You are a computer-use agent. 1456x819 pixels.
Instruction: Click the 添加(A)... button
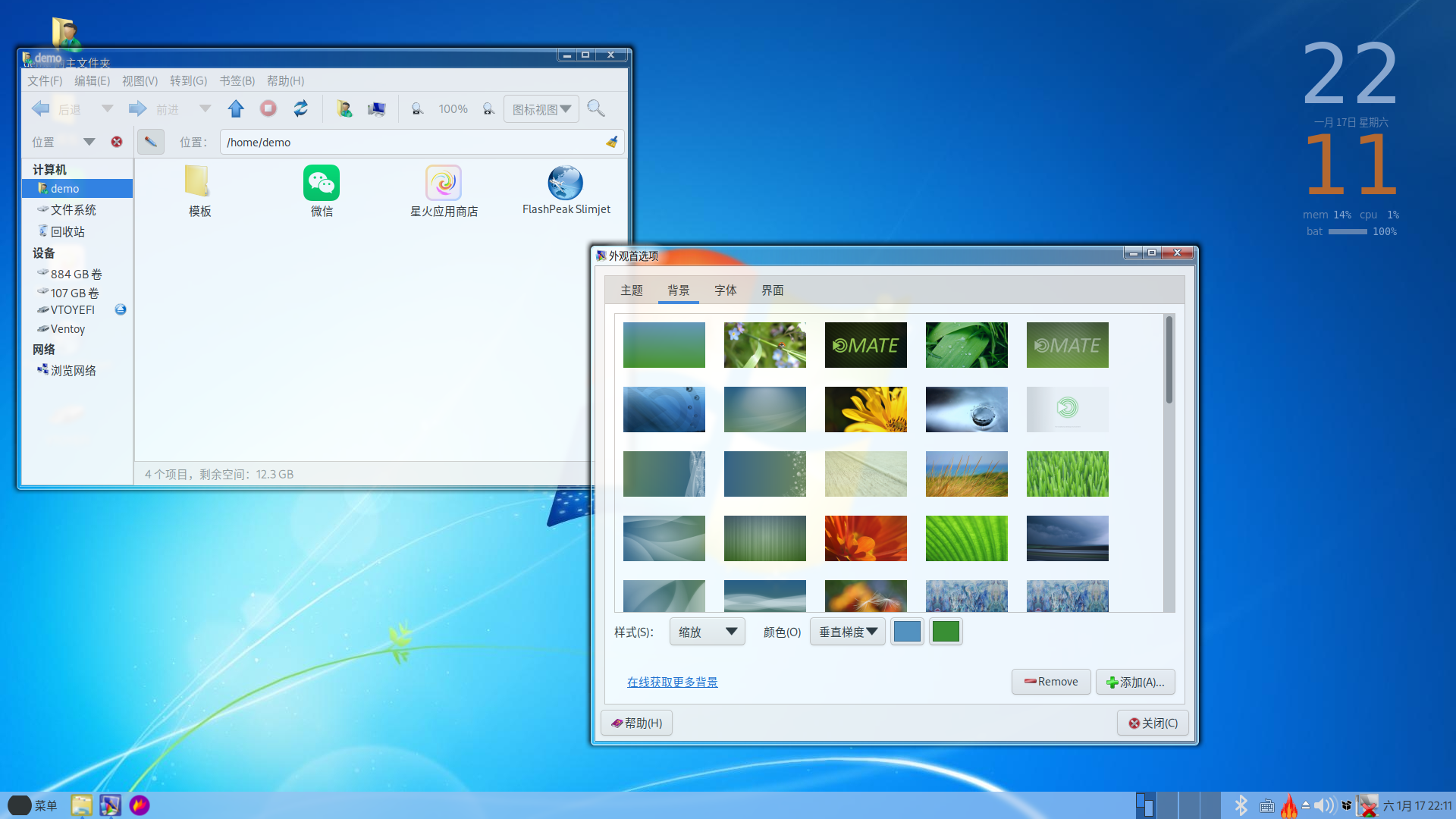pos(1135,682)
